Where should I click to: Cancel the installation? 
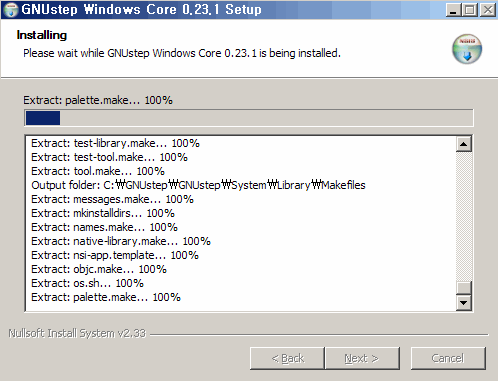448,358
